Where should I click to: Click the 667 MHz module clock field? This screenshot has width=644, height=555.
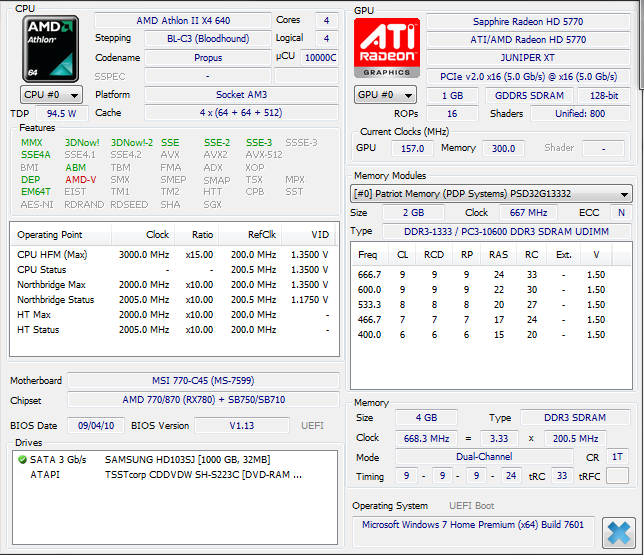point(528,212)
